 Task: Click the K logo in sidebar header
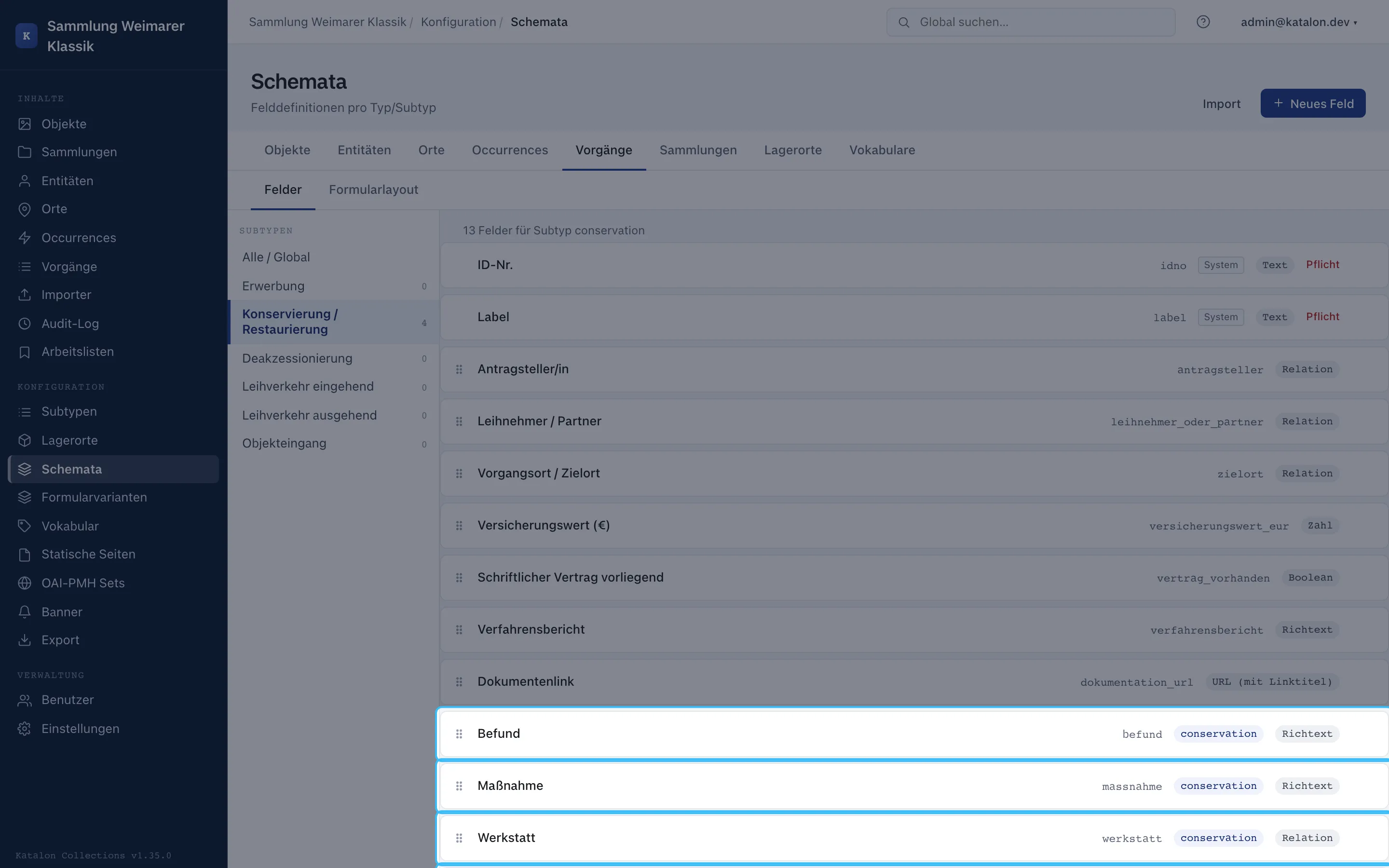27,36
